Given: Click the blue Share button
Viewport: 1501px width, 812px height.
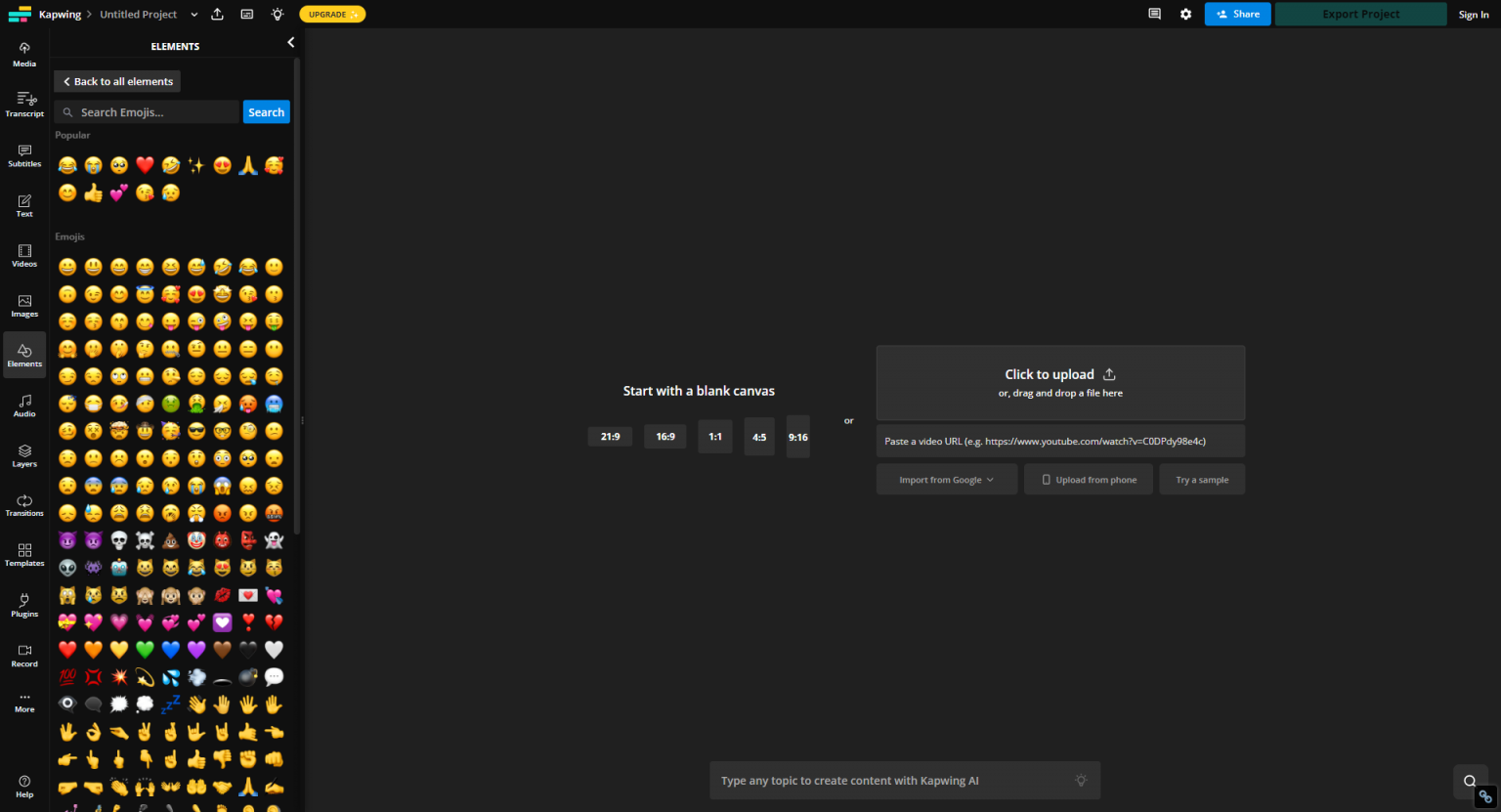Looking at the screenshot, I should tap(1237, 15).
